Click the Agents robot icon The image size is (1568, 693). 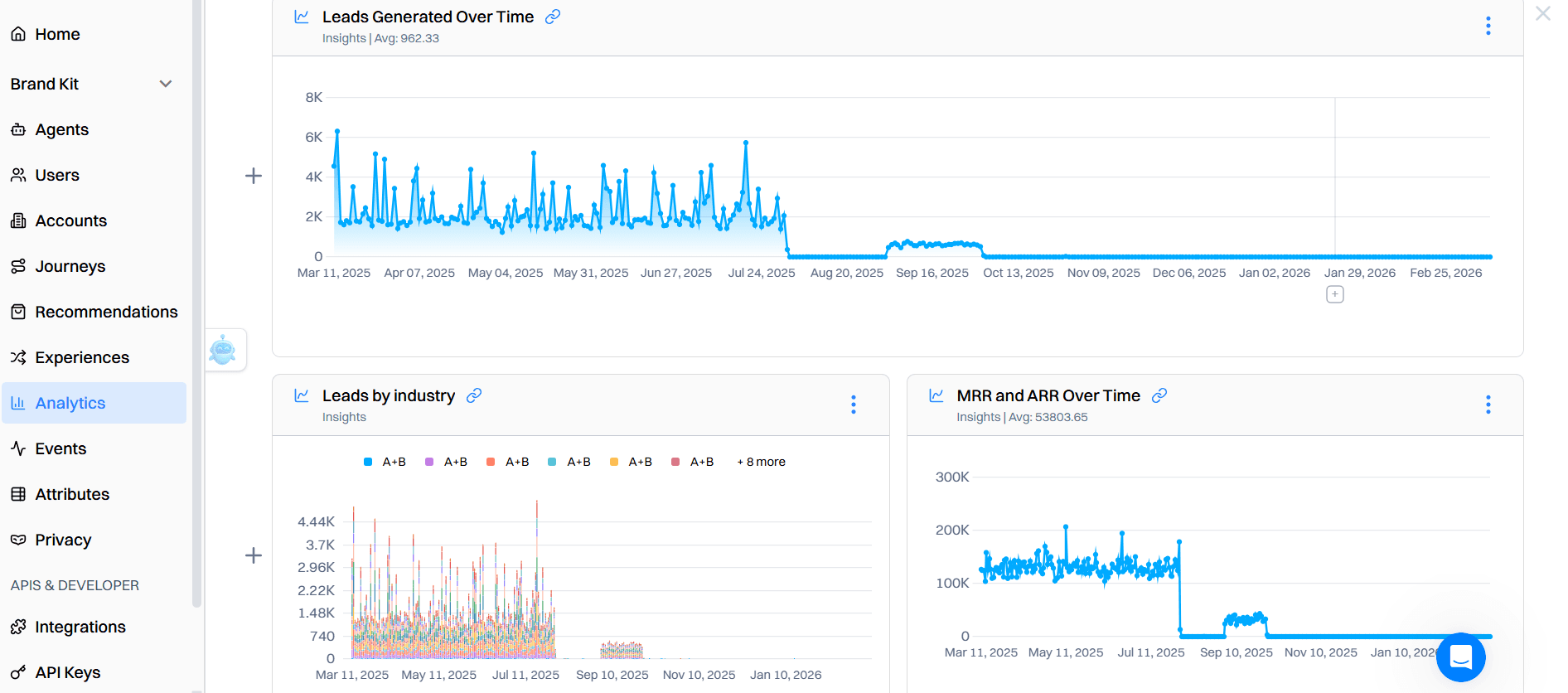pos(18,129)
